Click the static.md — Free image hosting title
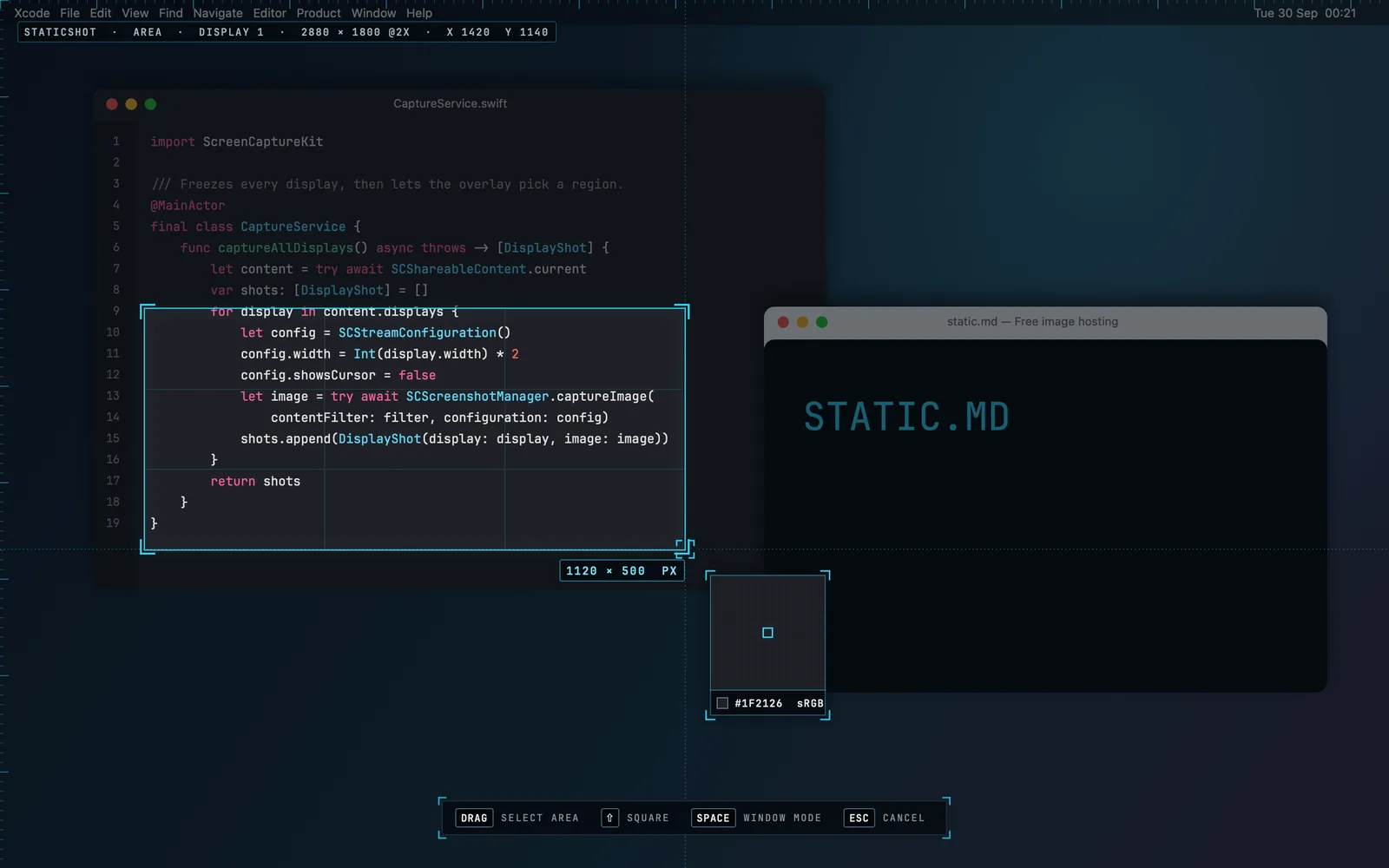This screenshot has height=868, width=1389. coord(1032,321)
